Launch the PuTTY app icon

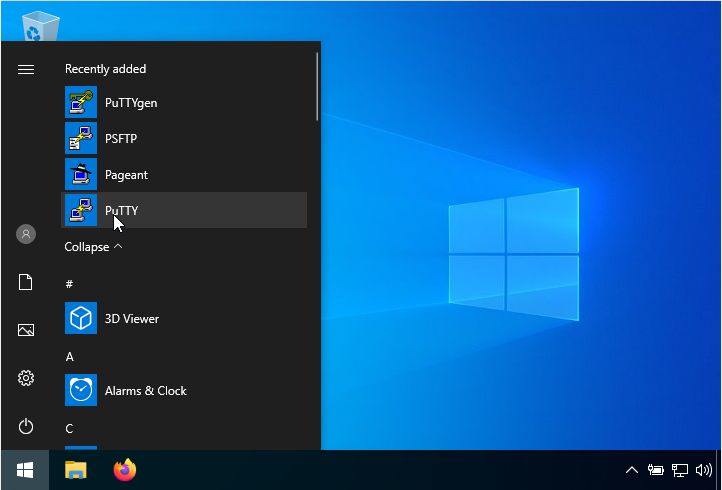[81, 210]
